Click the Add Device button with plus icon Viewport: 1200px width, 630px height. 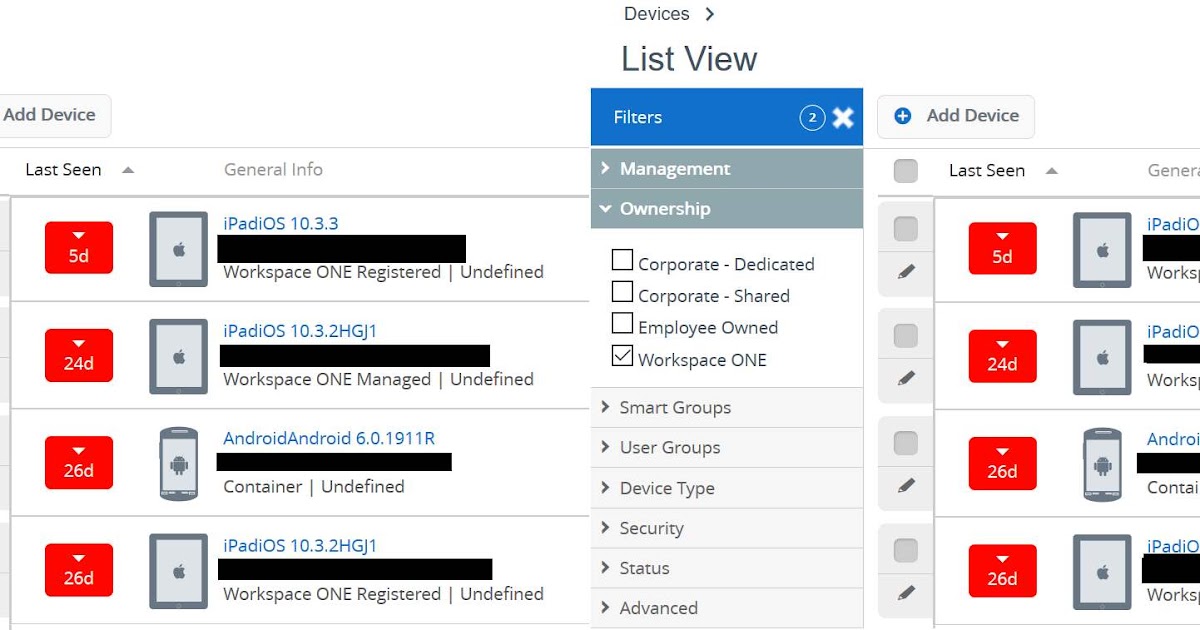[956, 116]
